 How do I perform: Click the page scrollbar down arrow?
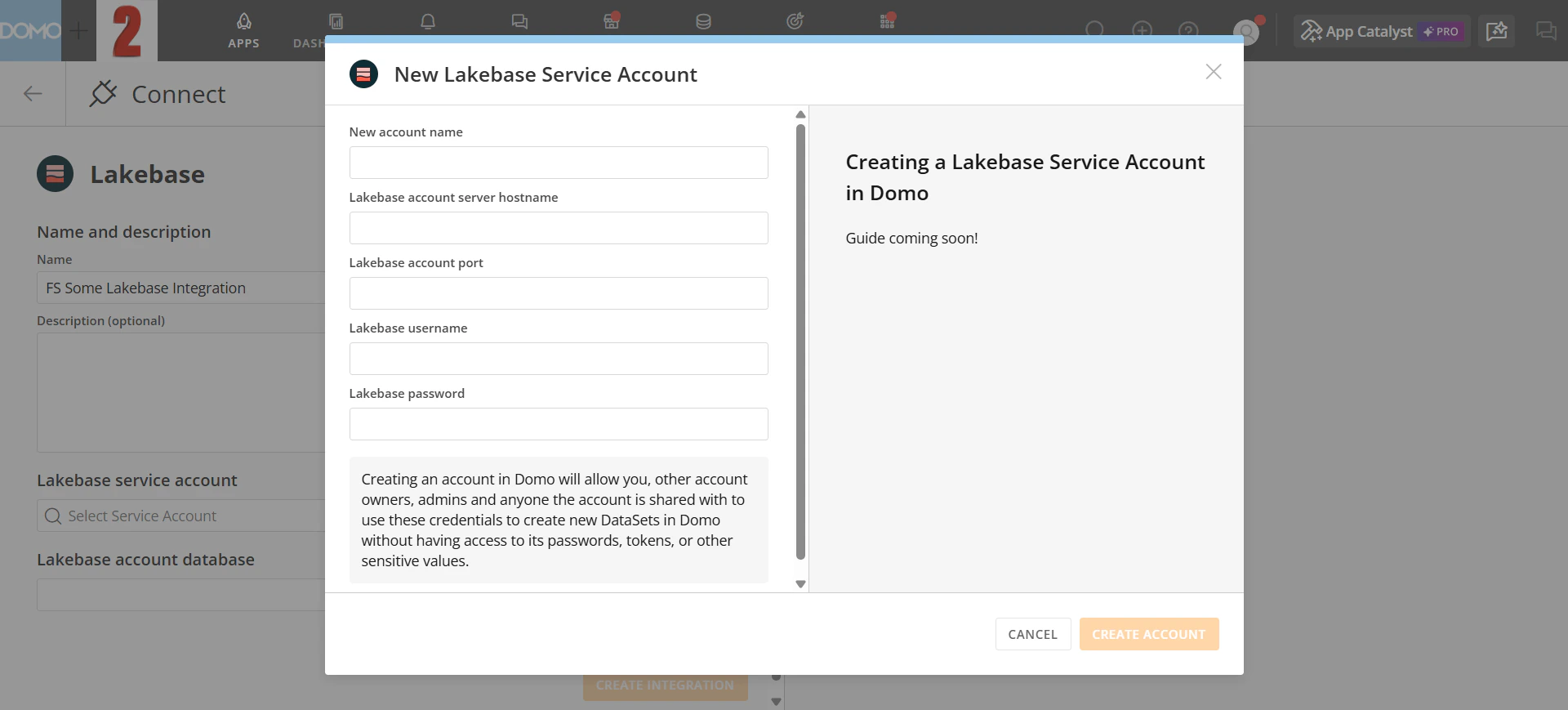(777, 702)
